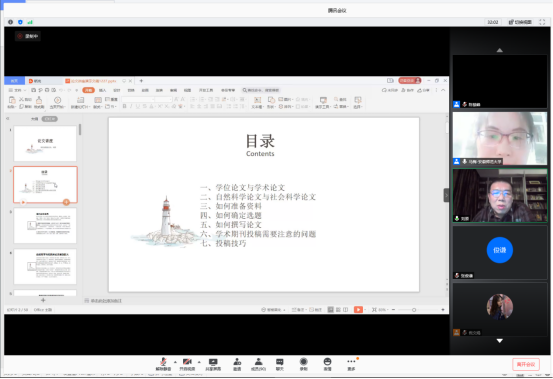Open the emoji reactions icon
The width and height of the screenshot is (553, 379).
pos(327,364)
